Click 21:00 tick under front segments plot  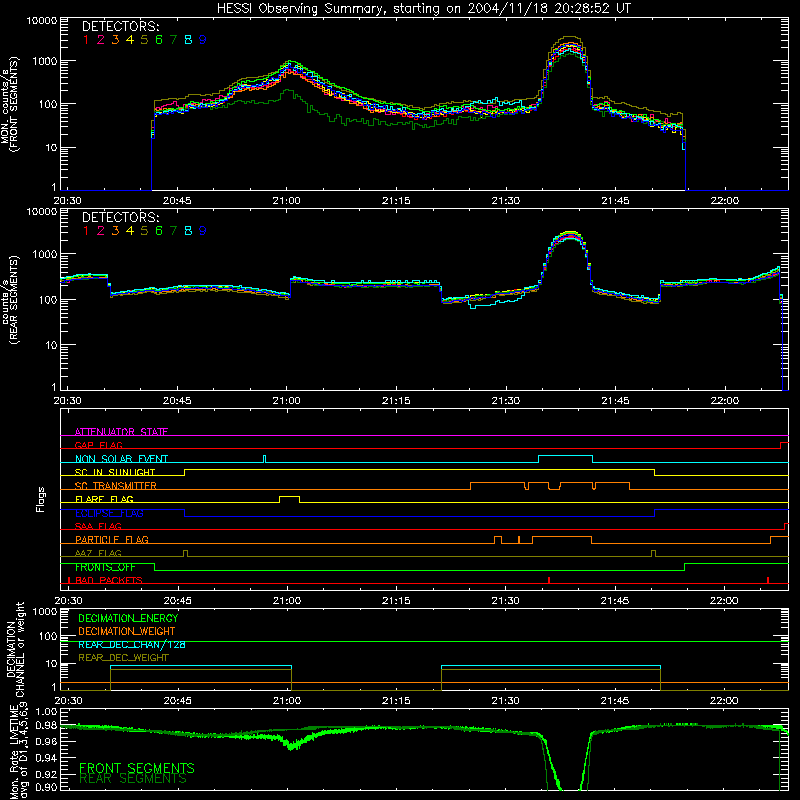click(287, 201)
